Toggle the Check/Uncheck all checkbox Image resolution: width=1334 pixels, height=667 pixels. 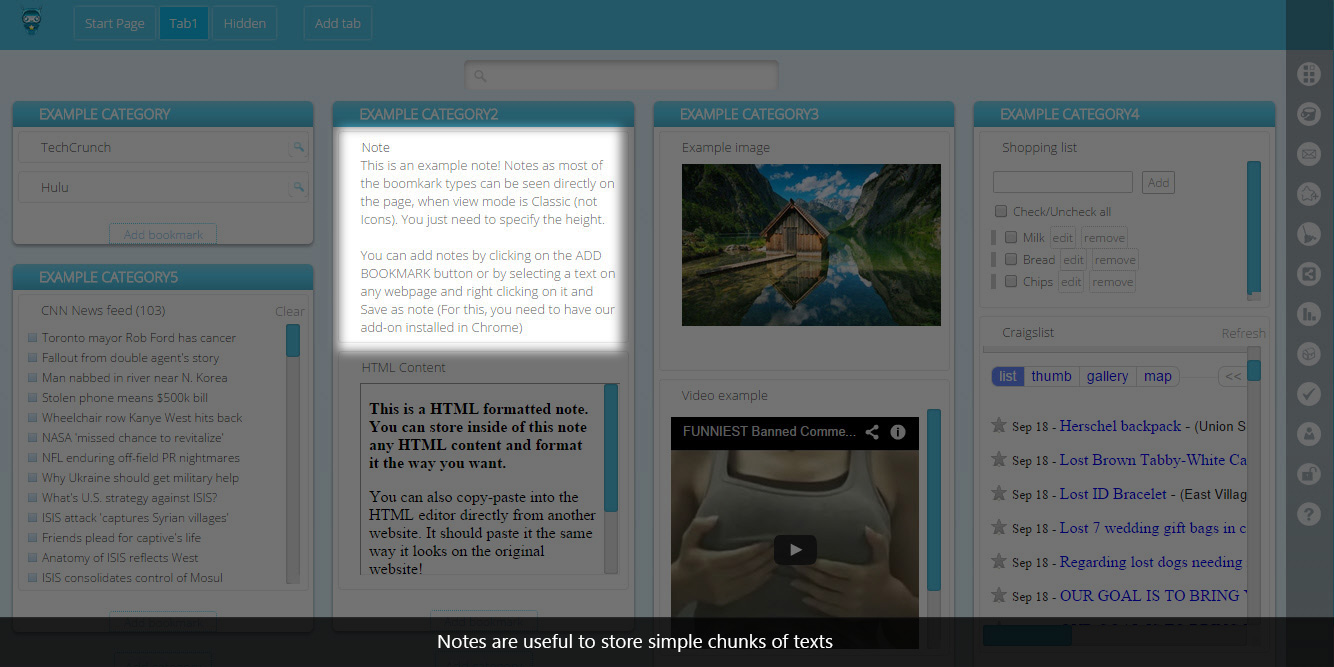pyautogui.click(x=1001, y=211)
